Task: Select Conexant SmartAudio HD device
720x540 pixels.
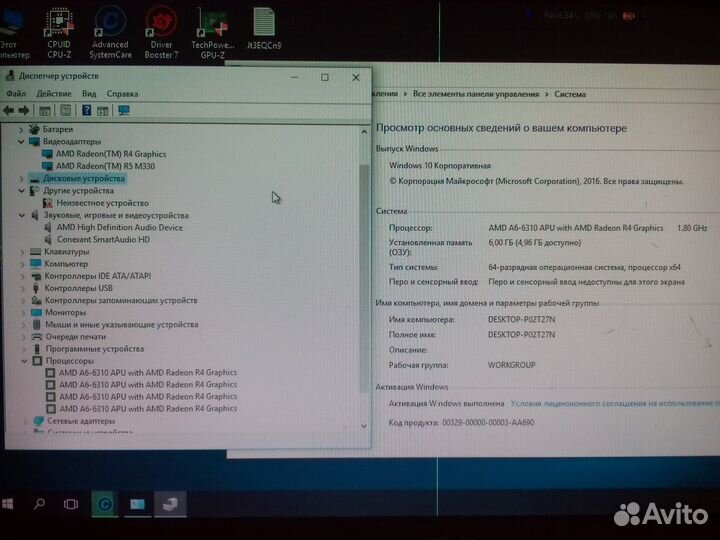Action: (x=103, y=239)
